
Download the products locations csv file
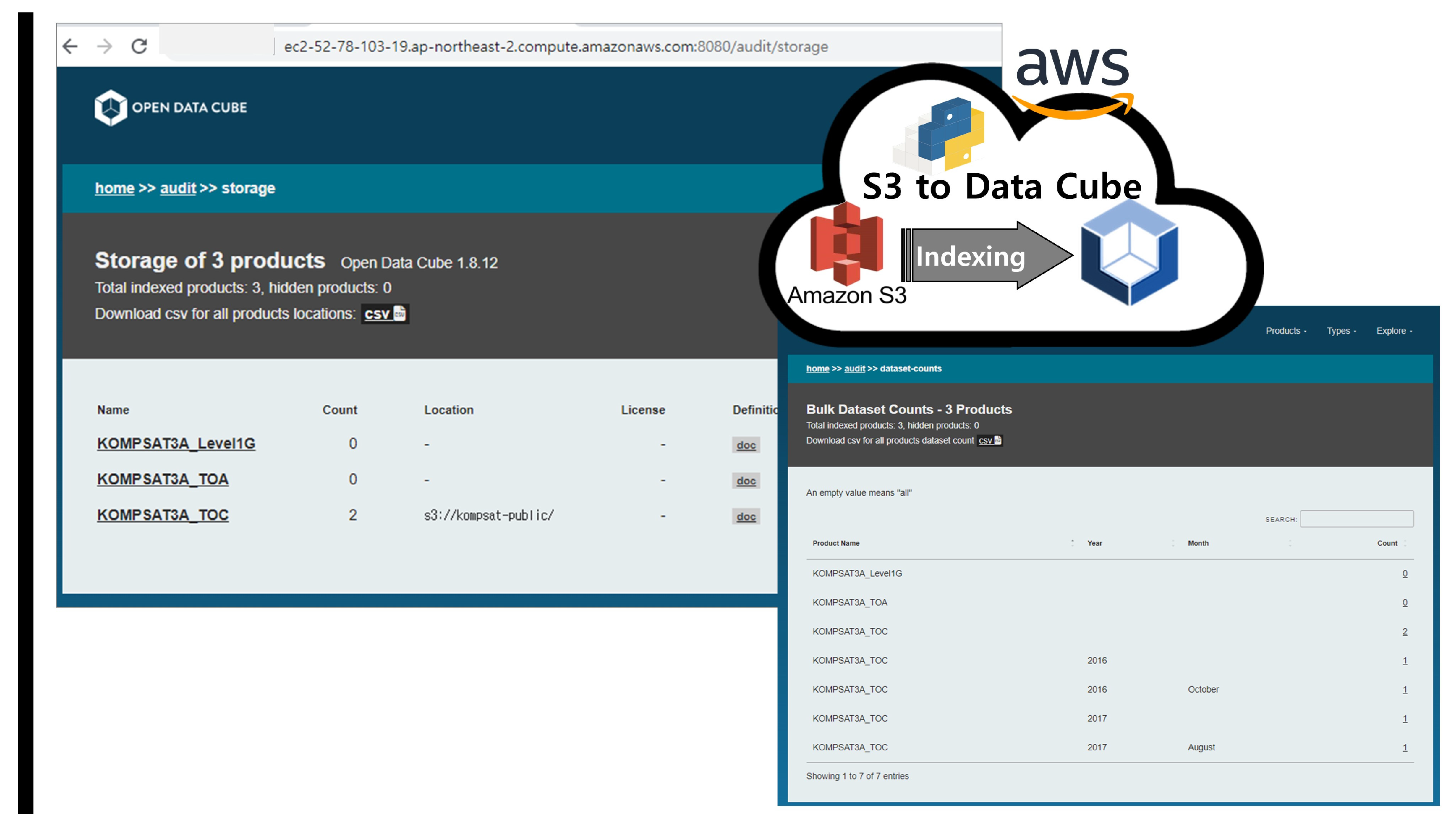point(385,314)
